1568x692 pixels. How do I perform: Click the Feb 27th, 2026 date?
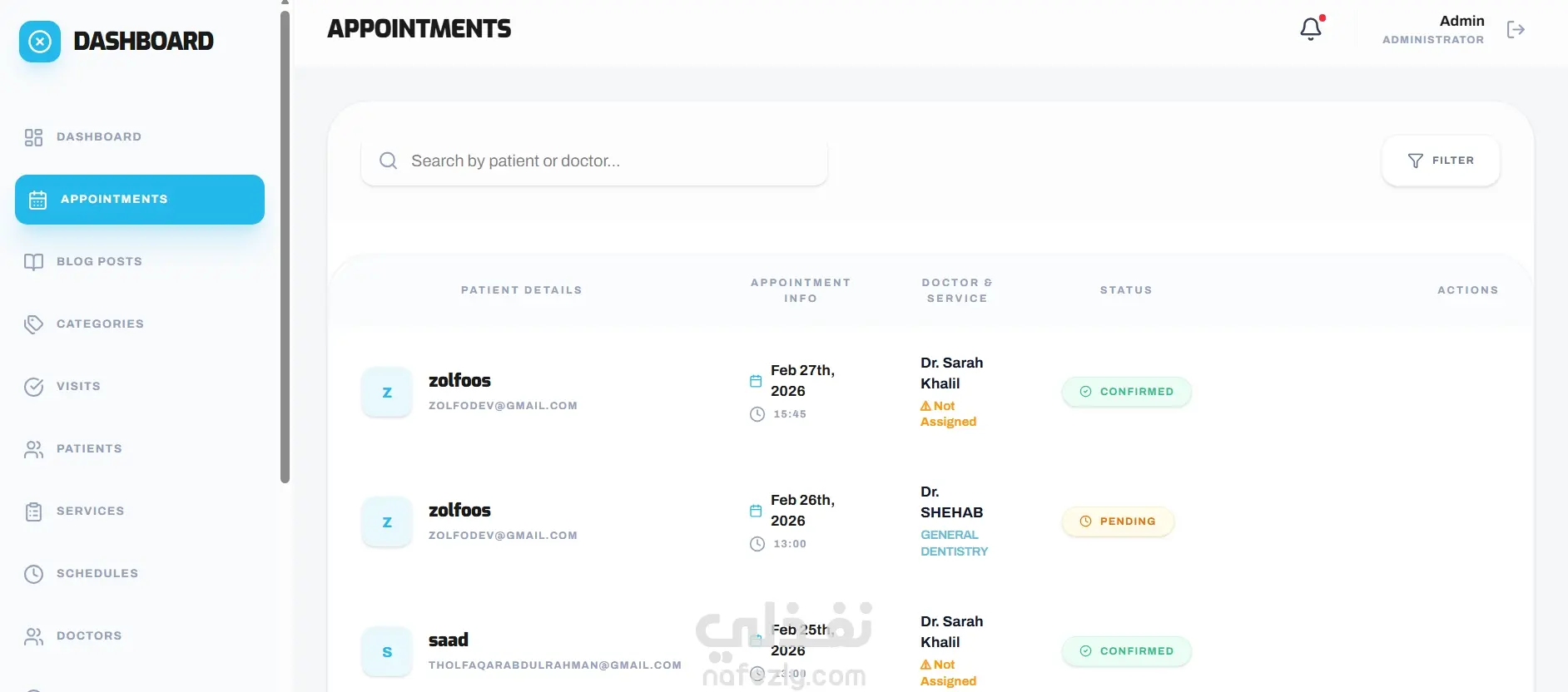click(x=802, y=381)
